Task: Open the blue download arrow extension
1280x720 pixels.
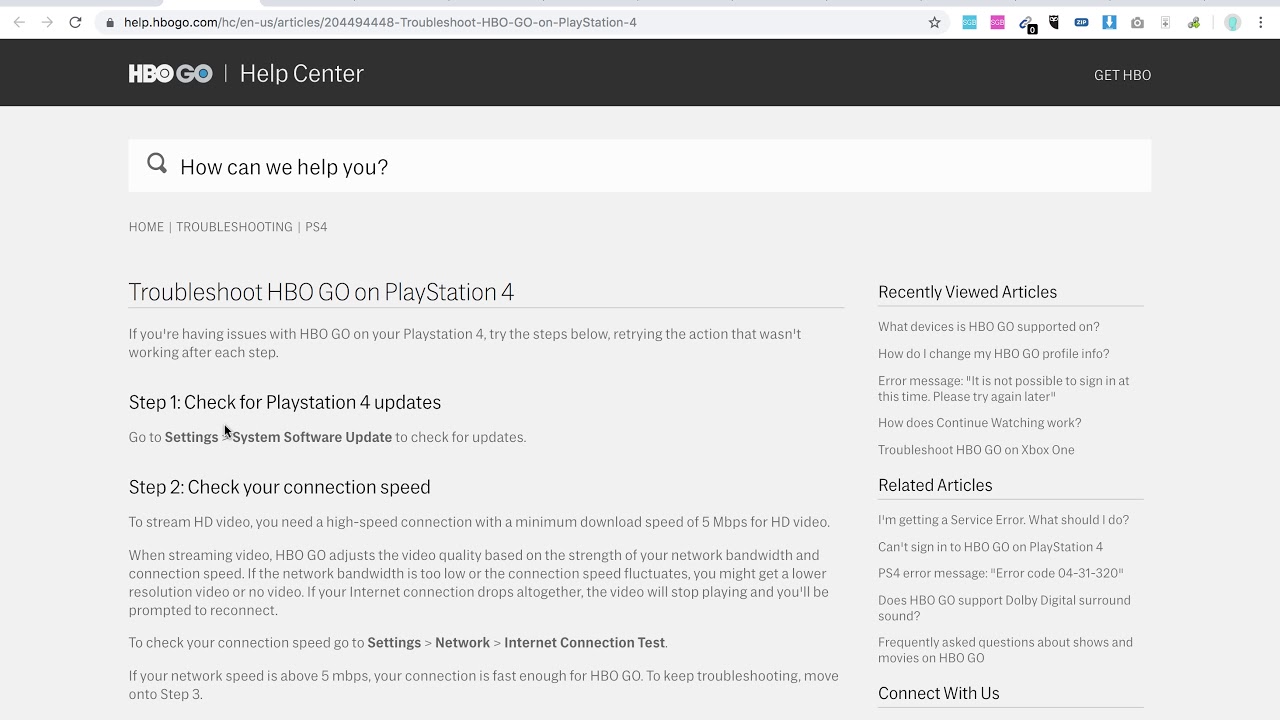Action: click(1109, 22)
